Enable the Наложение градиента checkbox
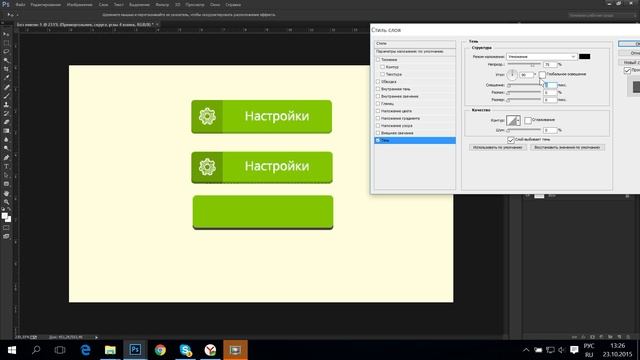The width and height of the screenshot is (640, 360). tap(378, 118)
